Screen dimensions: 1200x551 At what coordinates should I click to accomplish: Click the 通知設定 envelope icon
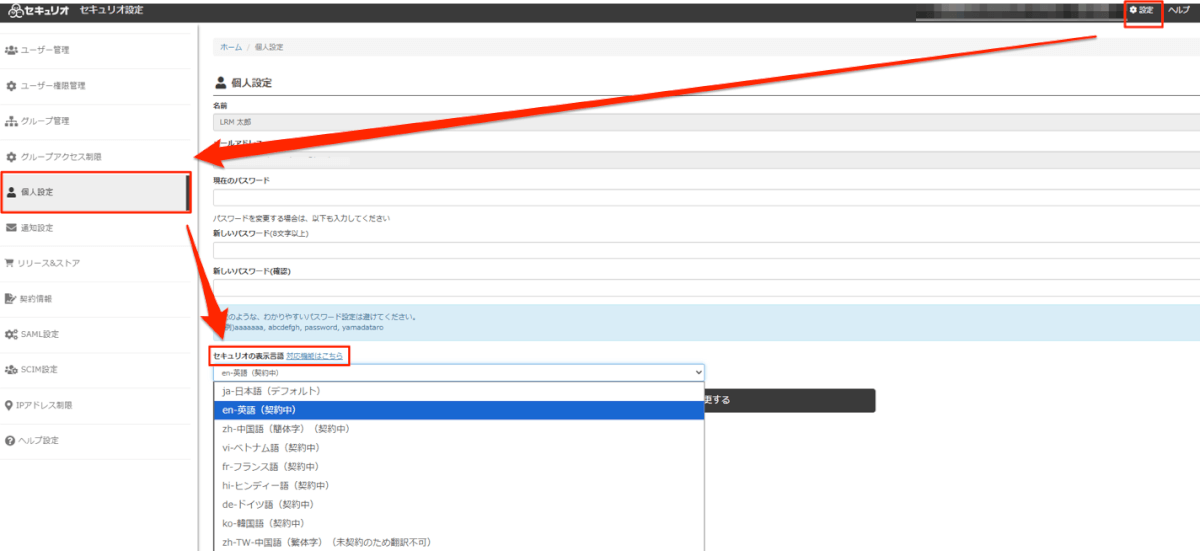pyautogui.click(x=11, y=228)
